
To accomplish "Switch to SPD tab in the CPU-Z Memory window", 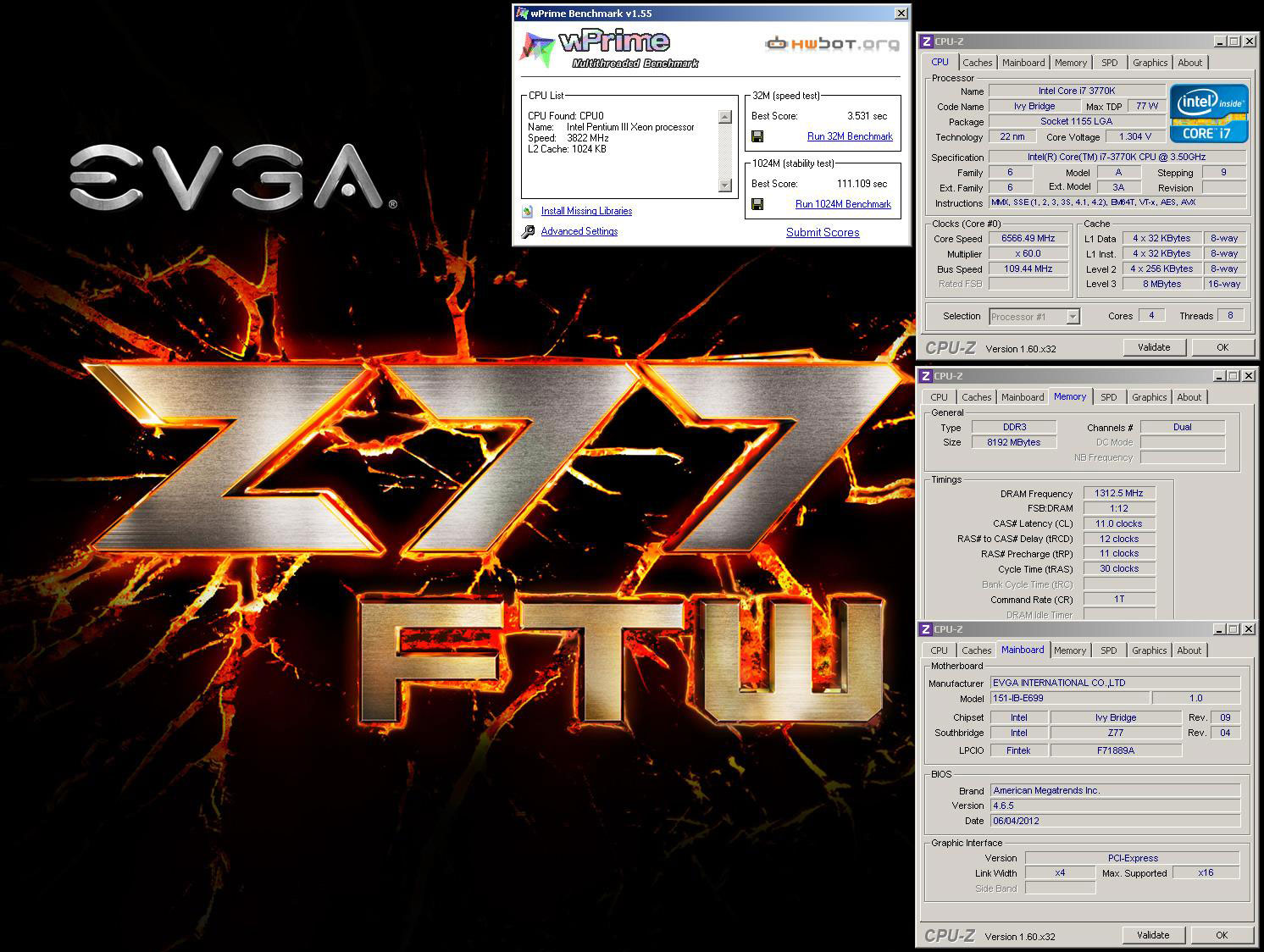I will click(1109, 397).
